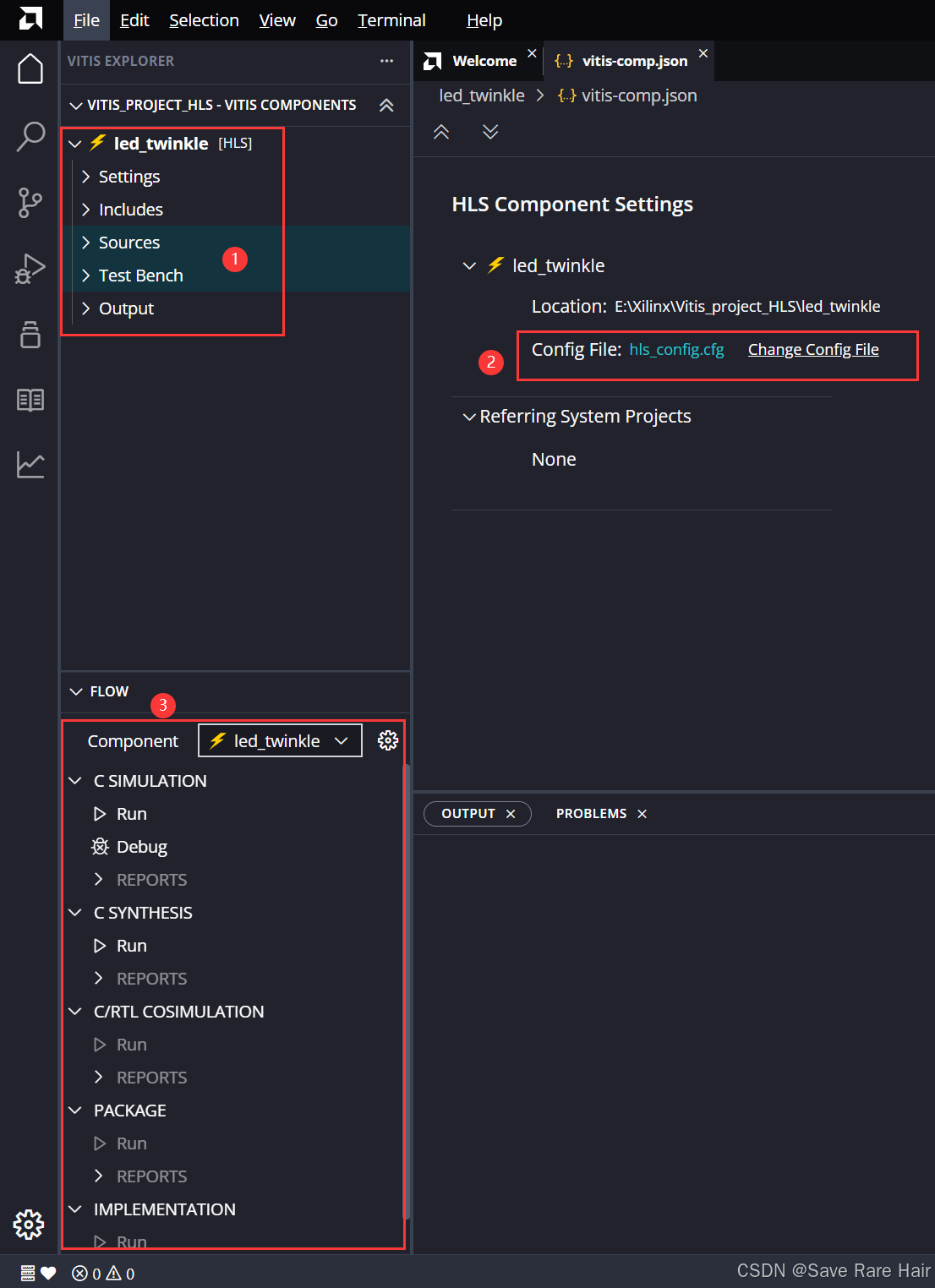
Task: Open the Go menu
Action: click(x=326, y=20)
